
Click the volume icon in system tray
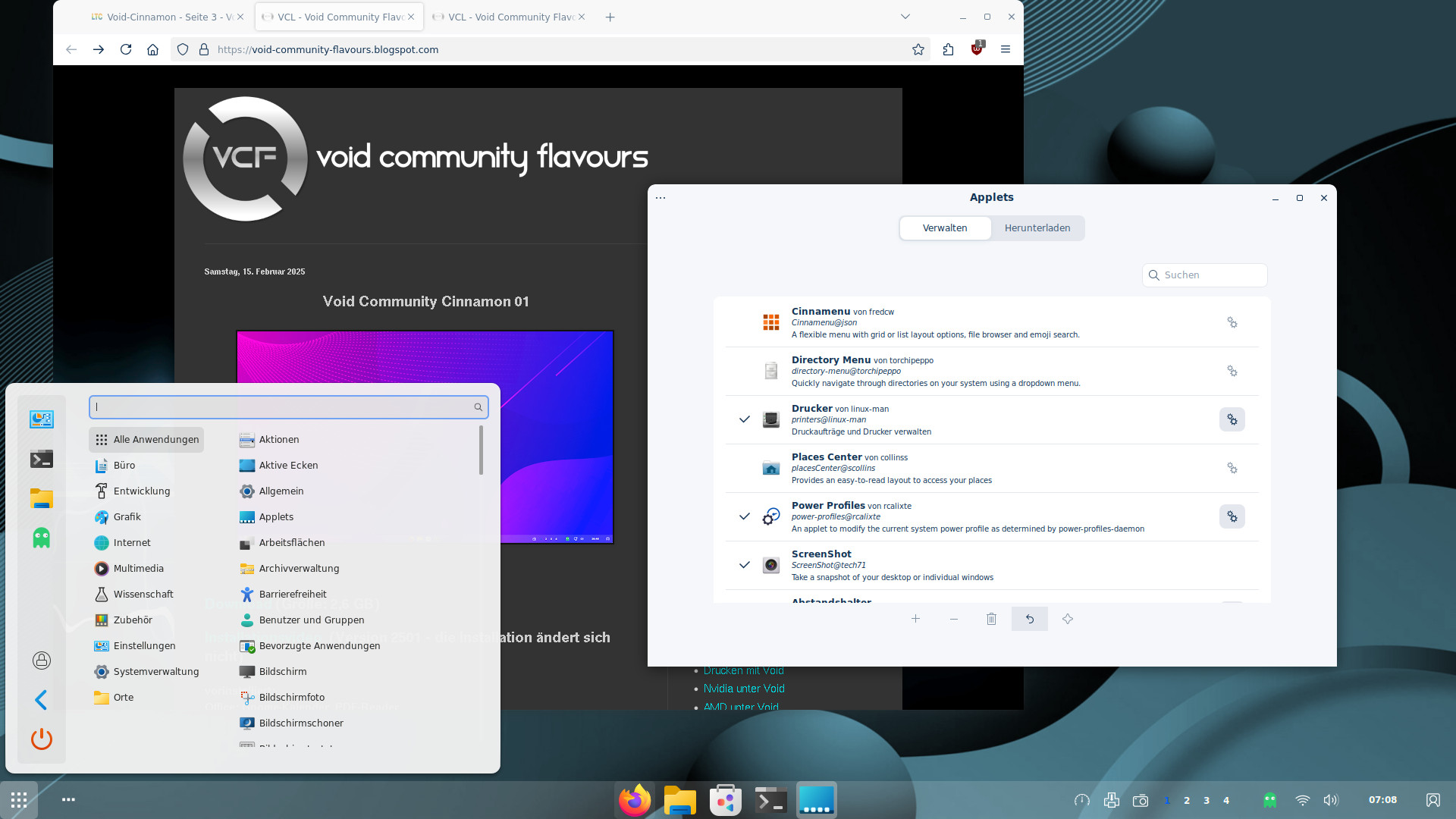pyautogui.click(x=1331, y=800)
